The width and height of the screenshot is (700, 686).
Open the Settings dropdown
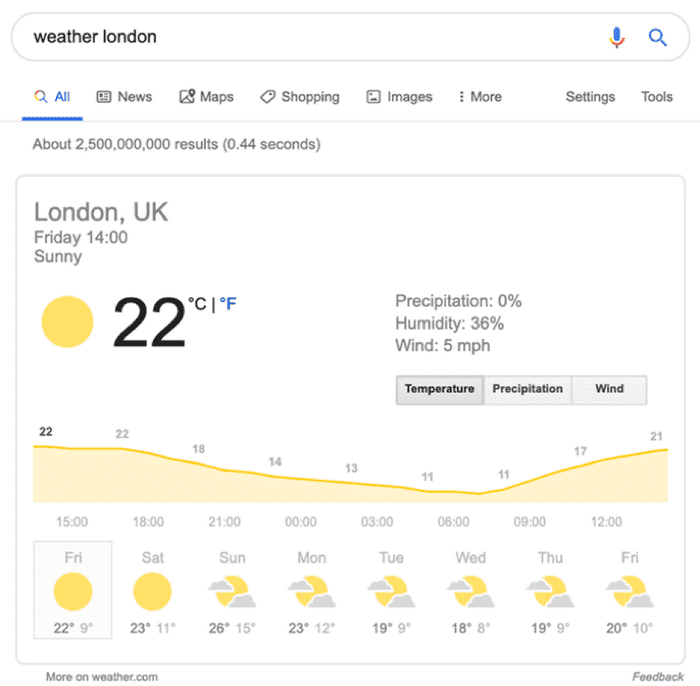coord(590,97)
